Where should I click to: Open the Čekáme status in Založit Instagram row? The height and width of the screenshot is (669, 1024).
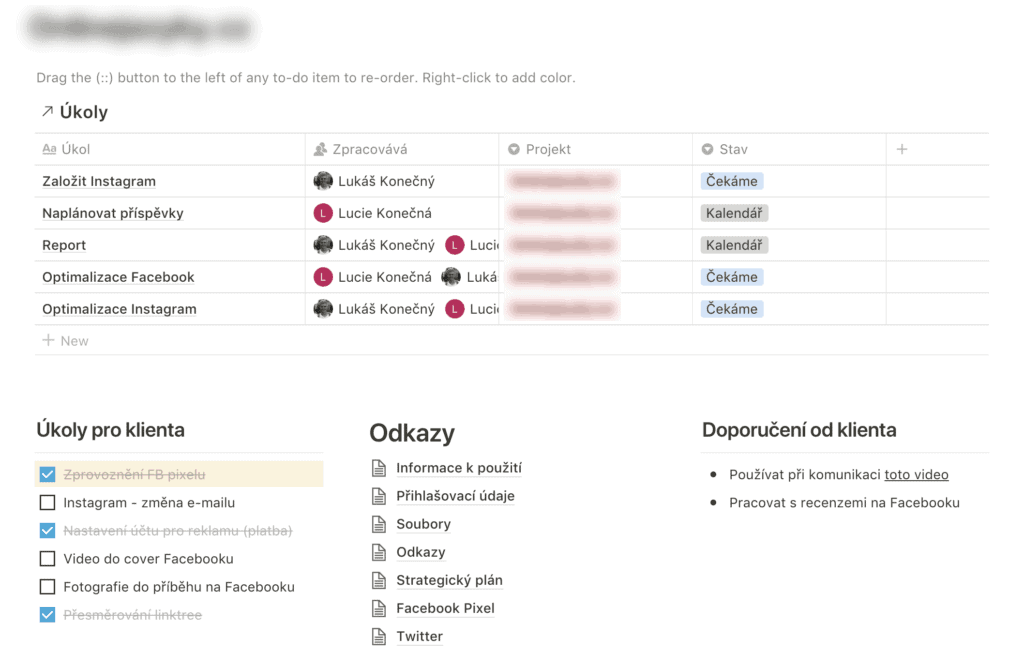(730, 181)
